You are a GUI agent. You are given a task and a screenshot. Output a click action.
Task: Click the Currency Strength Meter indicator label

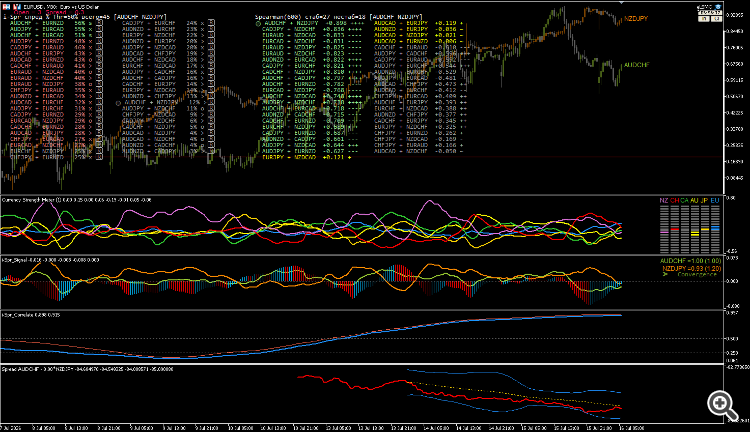(77, 200)
